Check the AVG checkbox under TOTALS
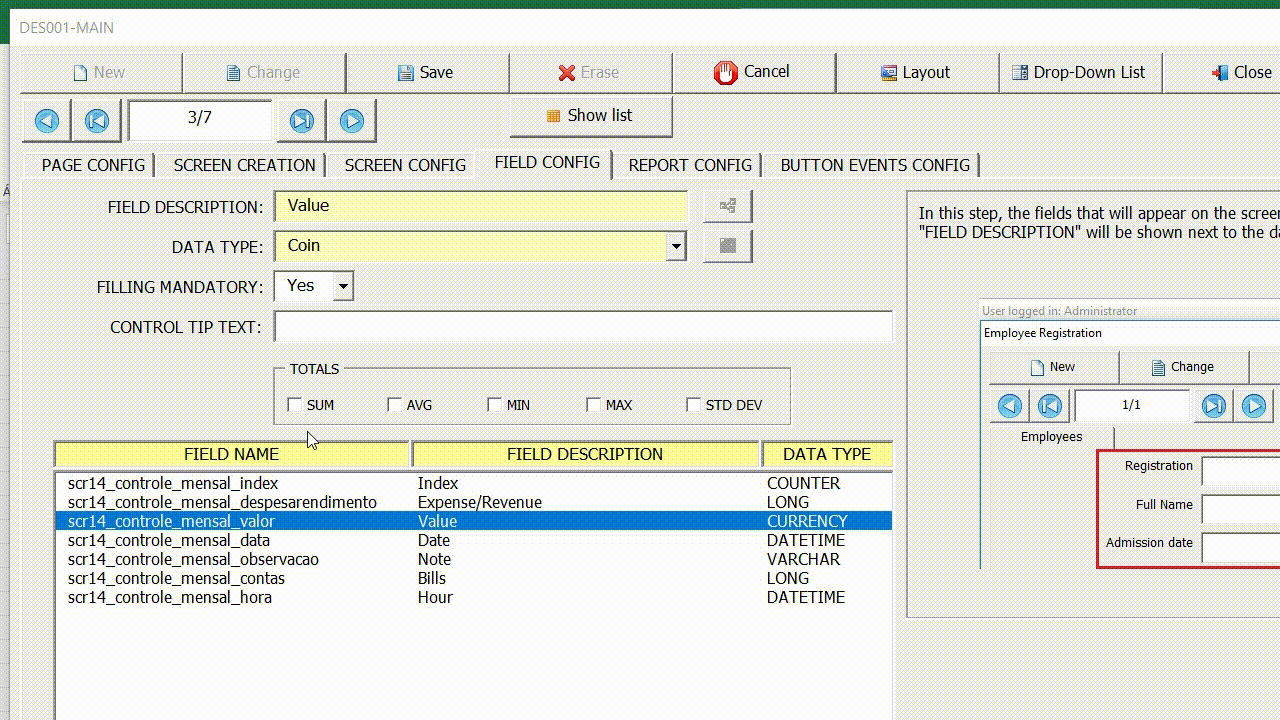This screenshot has height=720, width=1280. pos(394,404)
